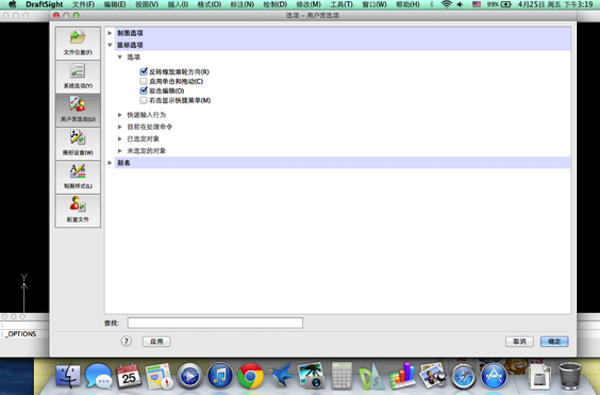This screenshot has height=395, width=600.
Task: Open the 系统选项 system options category
Action: 78,77
